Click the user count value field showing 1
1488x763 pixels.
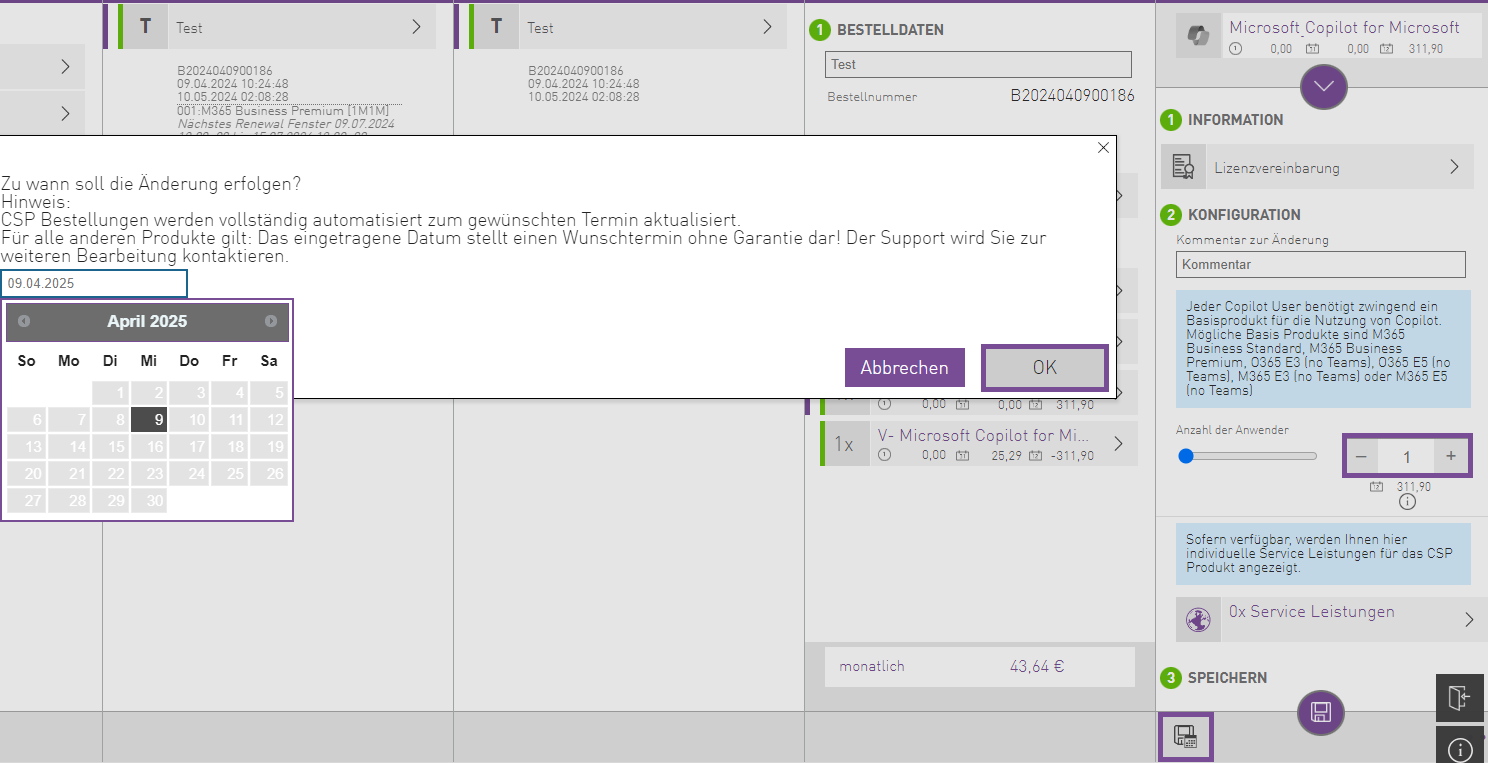(x=1406, y=456)
